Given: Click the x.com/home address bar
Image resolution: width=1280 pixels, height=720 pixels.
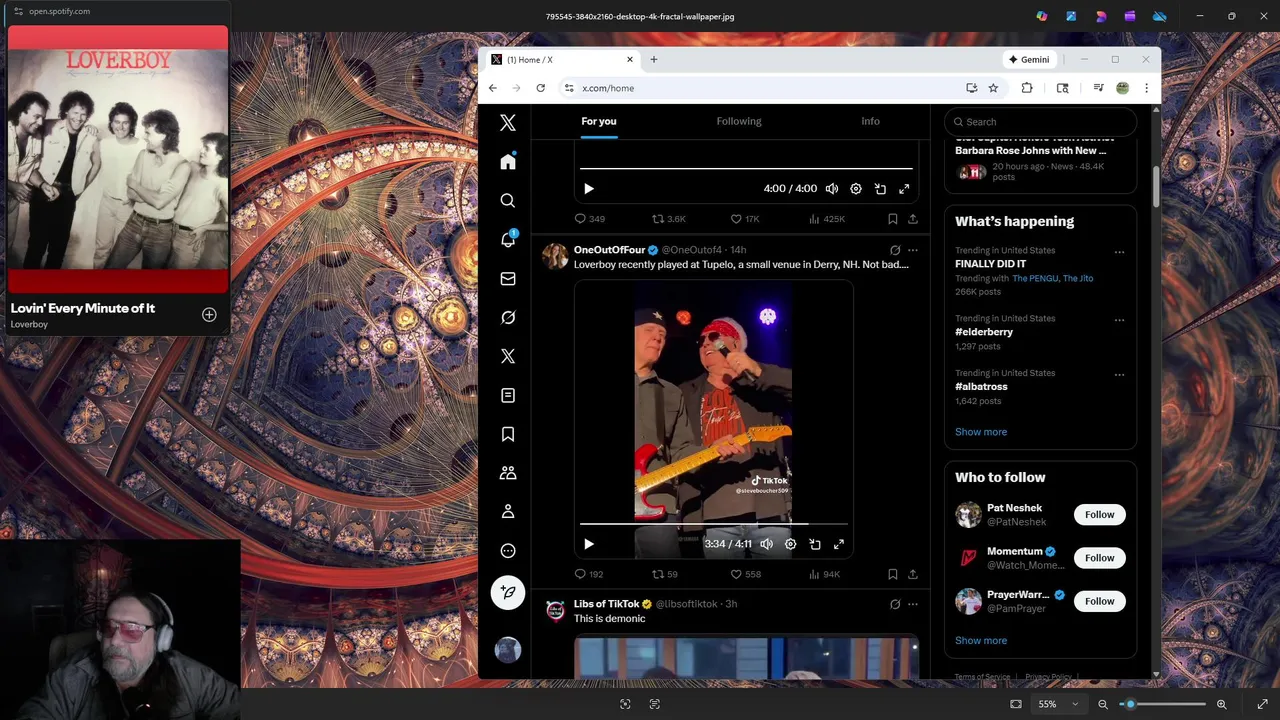Looking at the screenshot, I should pos(760,88).
